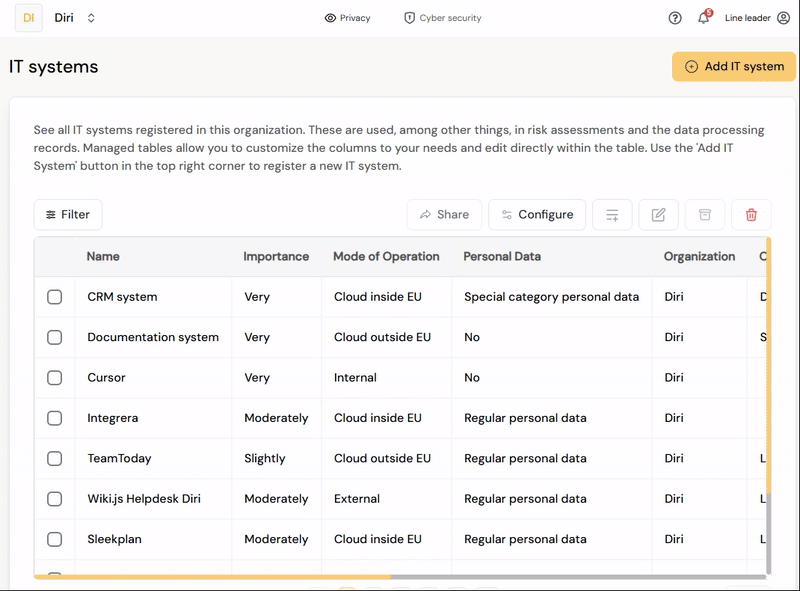
Task: Check the Integrera row checkbox
Action: click(55, 418)
